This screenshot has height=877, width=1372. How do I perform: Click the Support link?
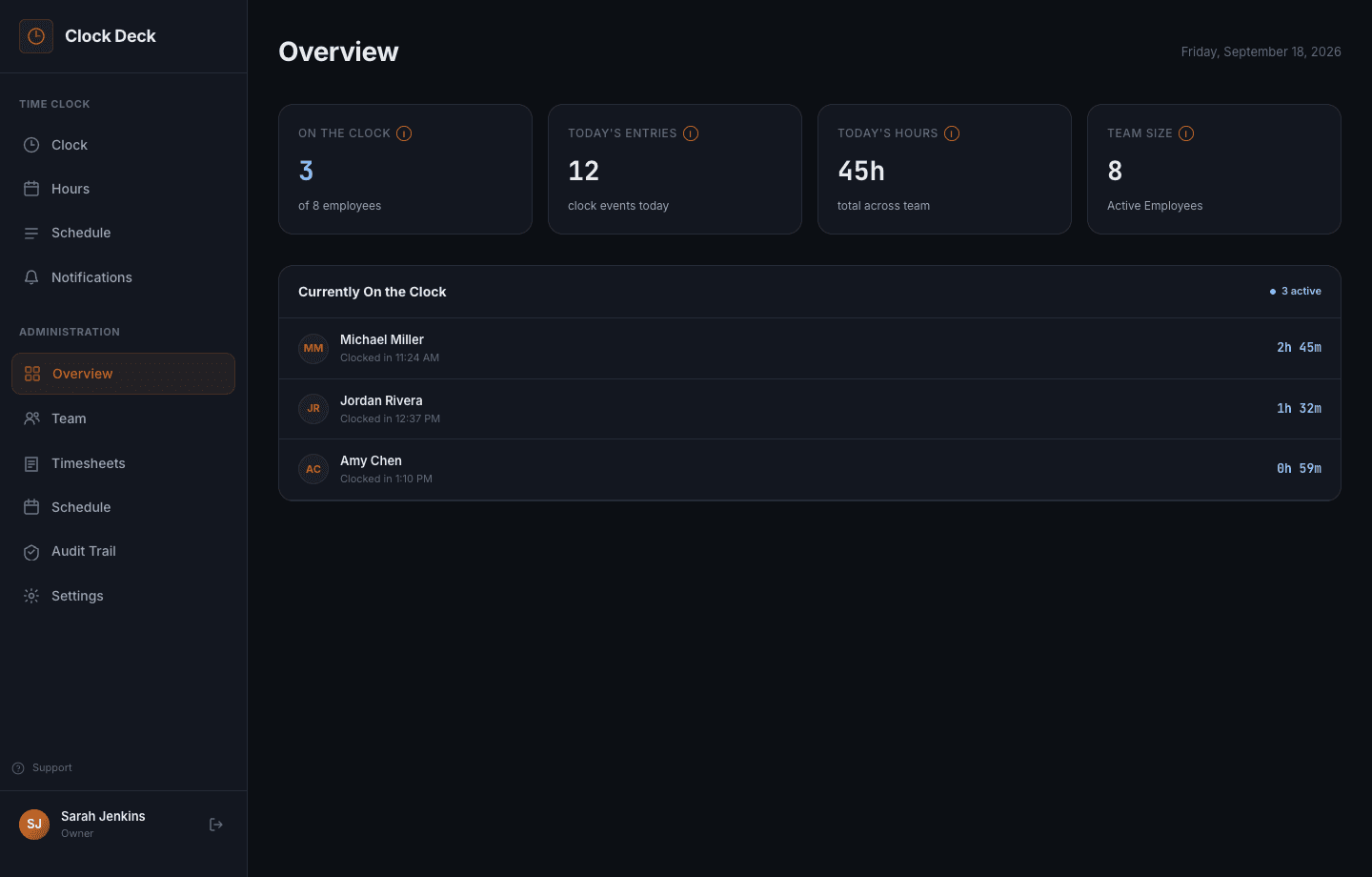[42, 768]
